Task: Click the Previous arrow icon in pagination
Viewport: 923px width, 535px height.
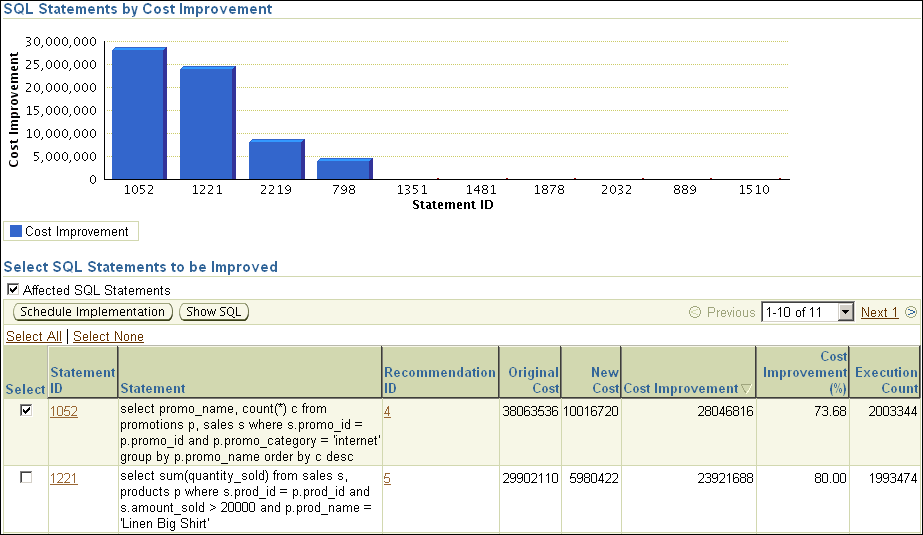Action: (x=695, y=312)
